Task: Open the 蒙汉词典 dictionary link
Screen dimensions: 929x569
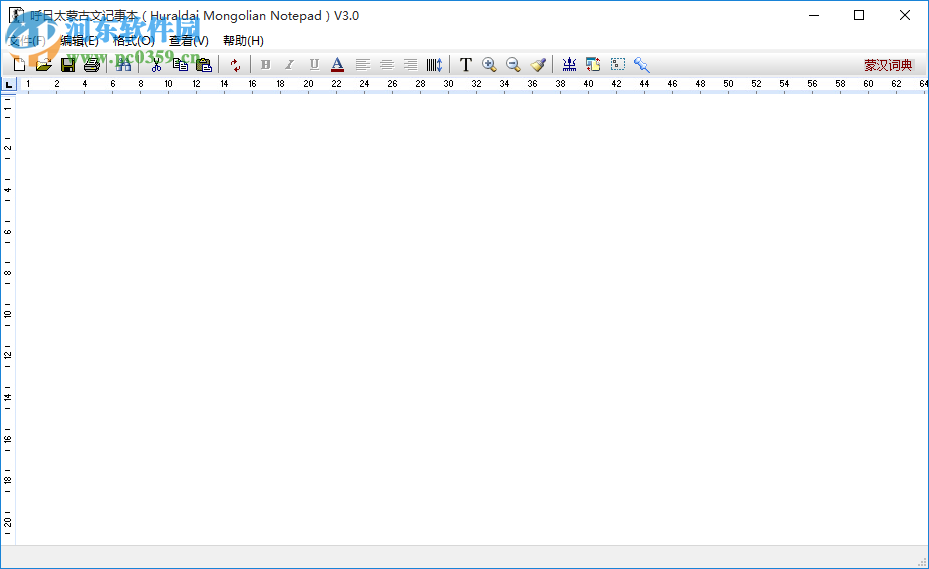Action: (888, 65)
